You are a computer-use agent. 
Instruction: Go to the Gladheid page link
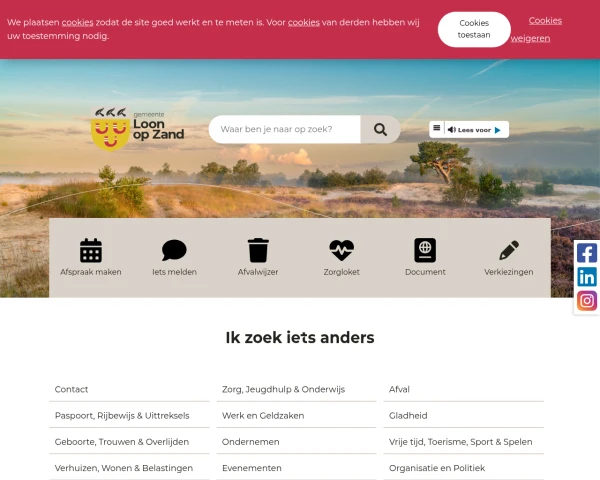point(463,415)
